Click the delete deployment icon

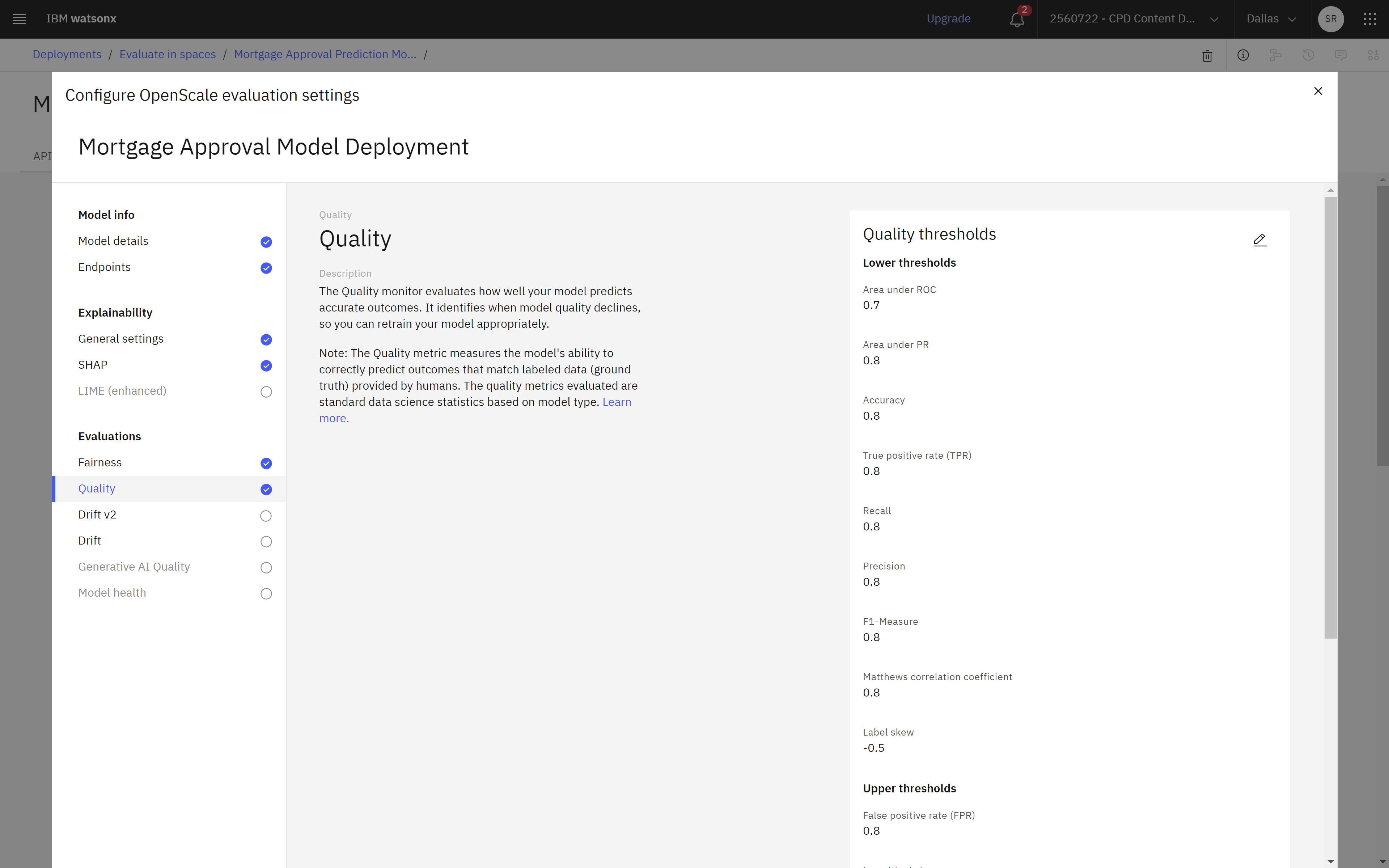click(x=1207, y=55)
